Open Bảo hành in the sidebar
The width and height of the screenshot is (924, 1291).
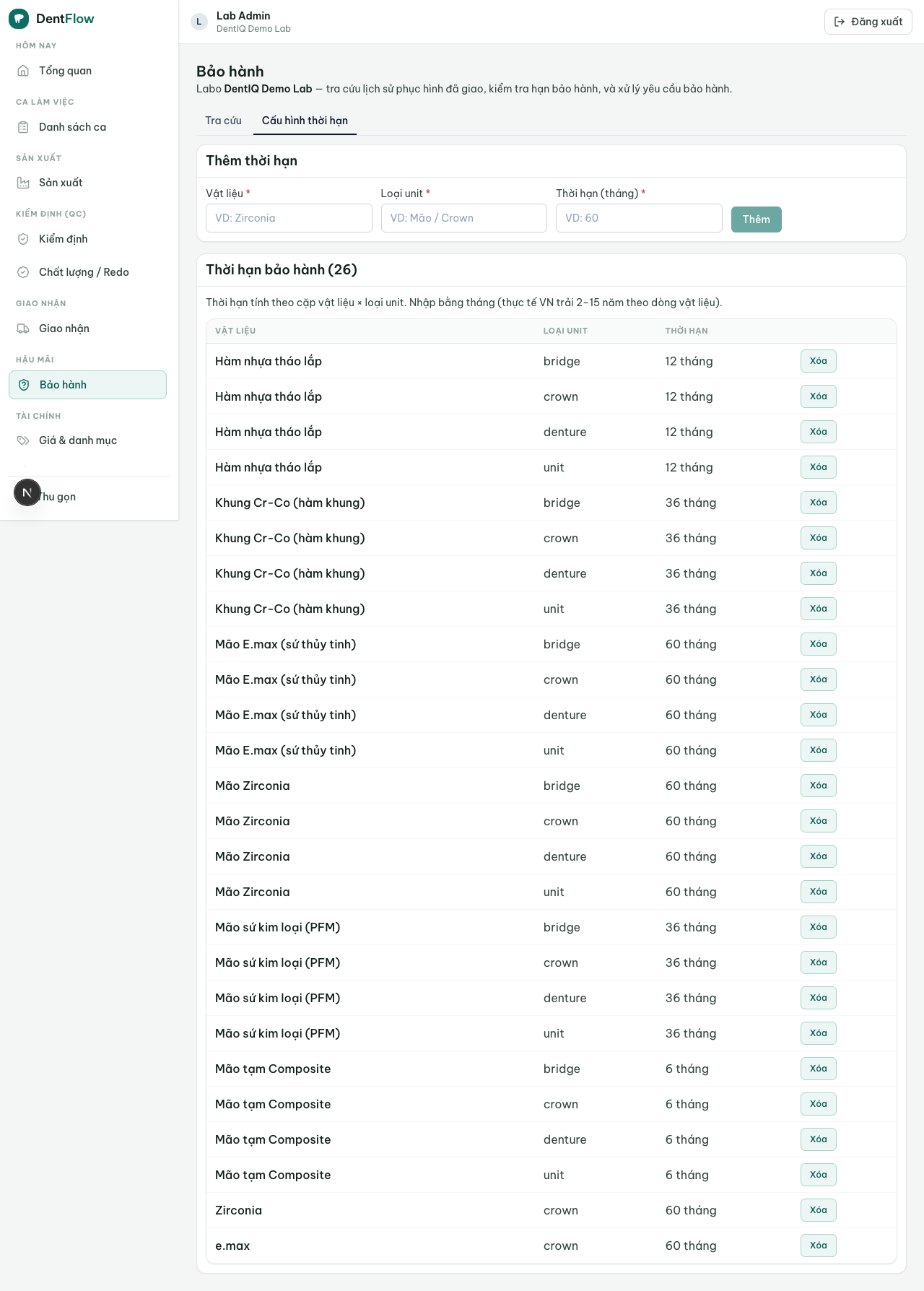click(x=87, y=385)
